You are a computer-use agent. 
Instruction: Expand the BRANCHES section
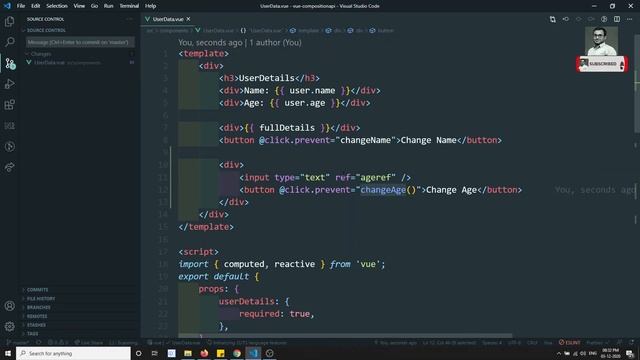click(38, 307)
